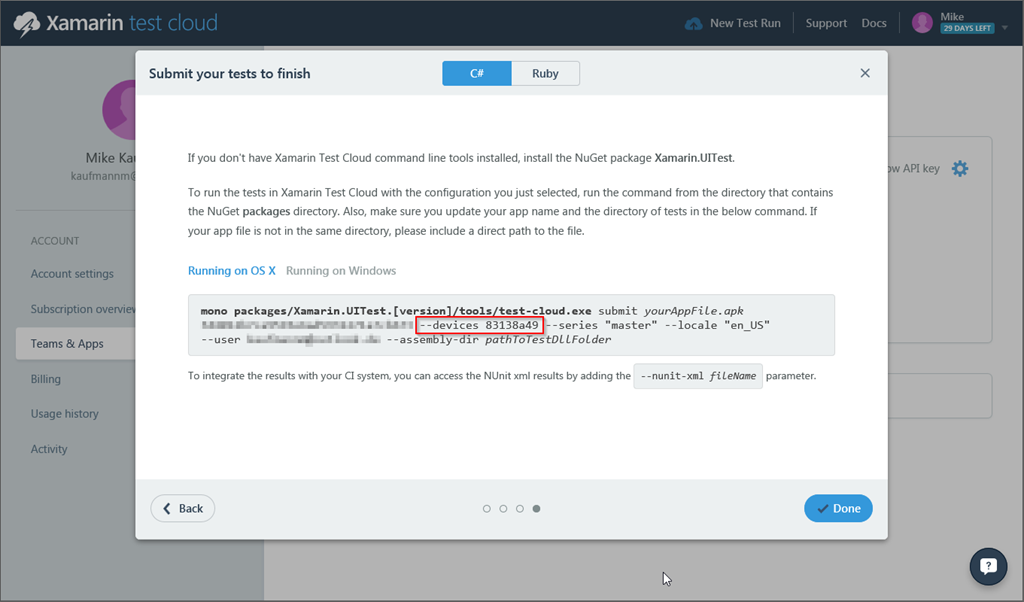Go Back to the previous step

coord(182,508)
